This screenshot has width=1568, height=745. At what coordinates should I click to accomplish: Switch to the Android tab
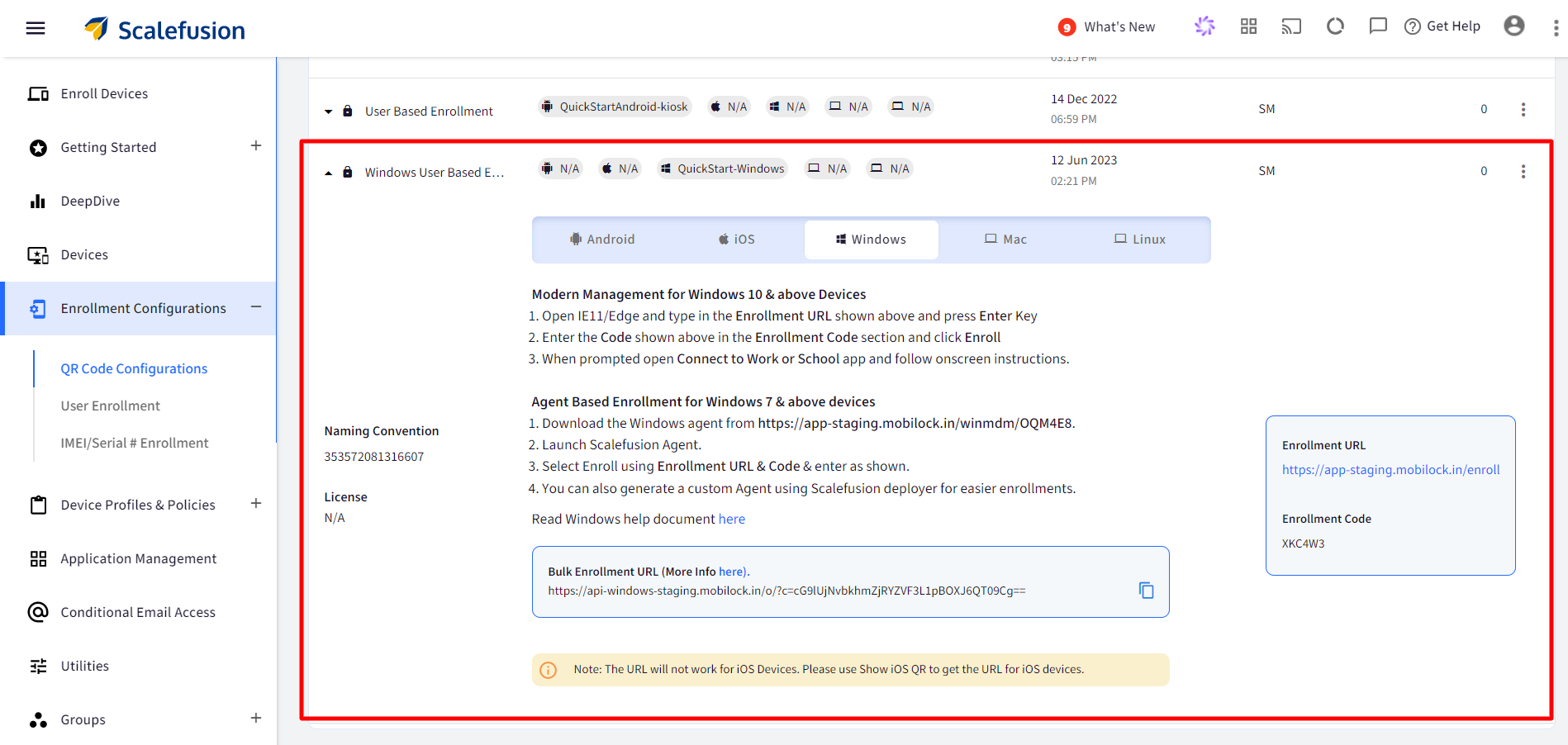[602, 240]
